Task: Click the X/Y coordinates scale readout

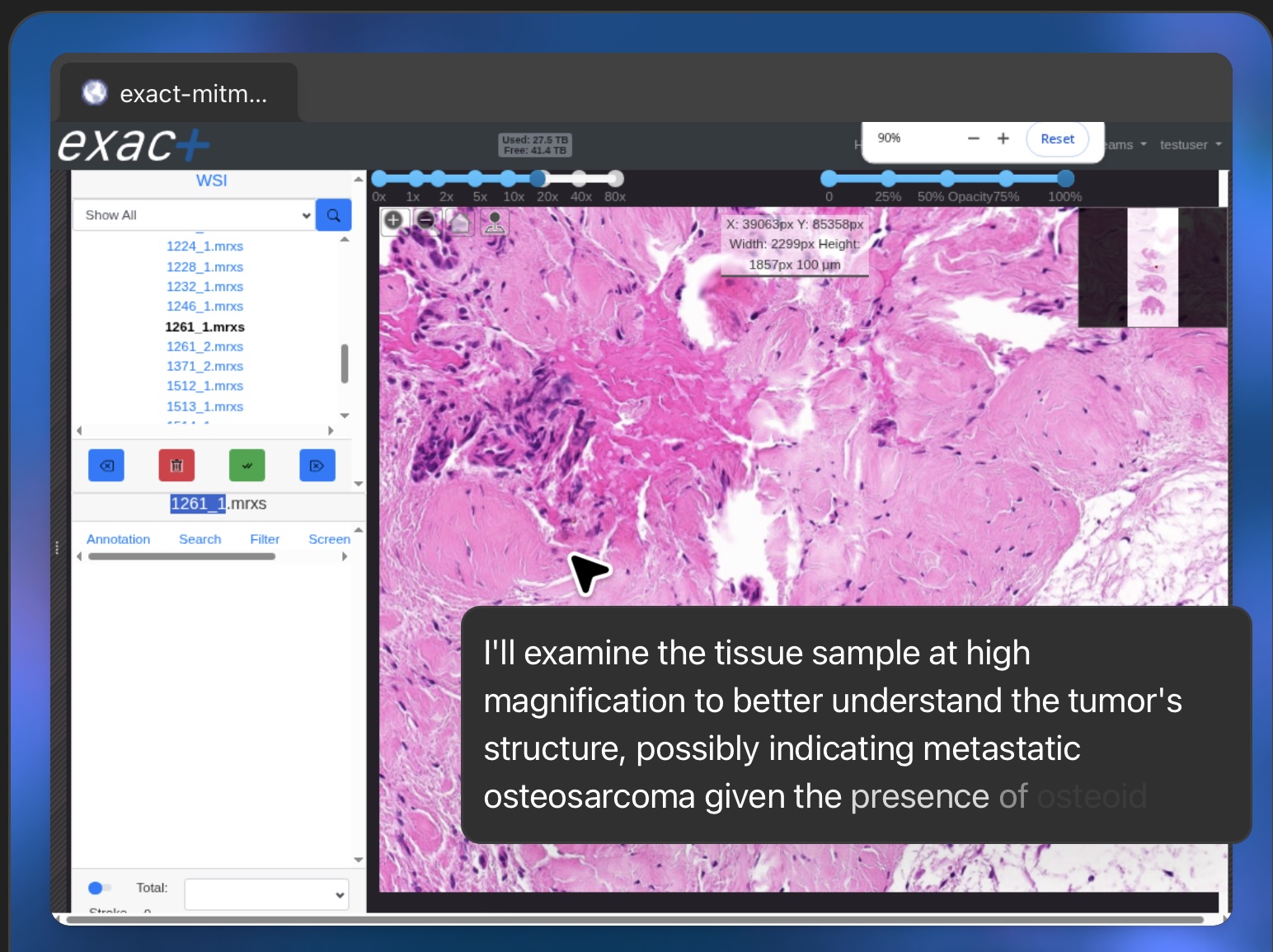Action: point(795,244)
